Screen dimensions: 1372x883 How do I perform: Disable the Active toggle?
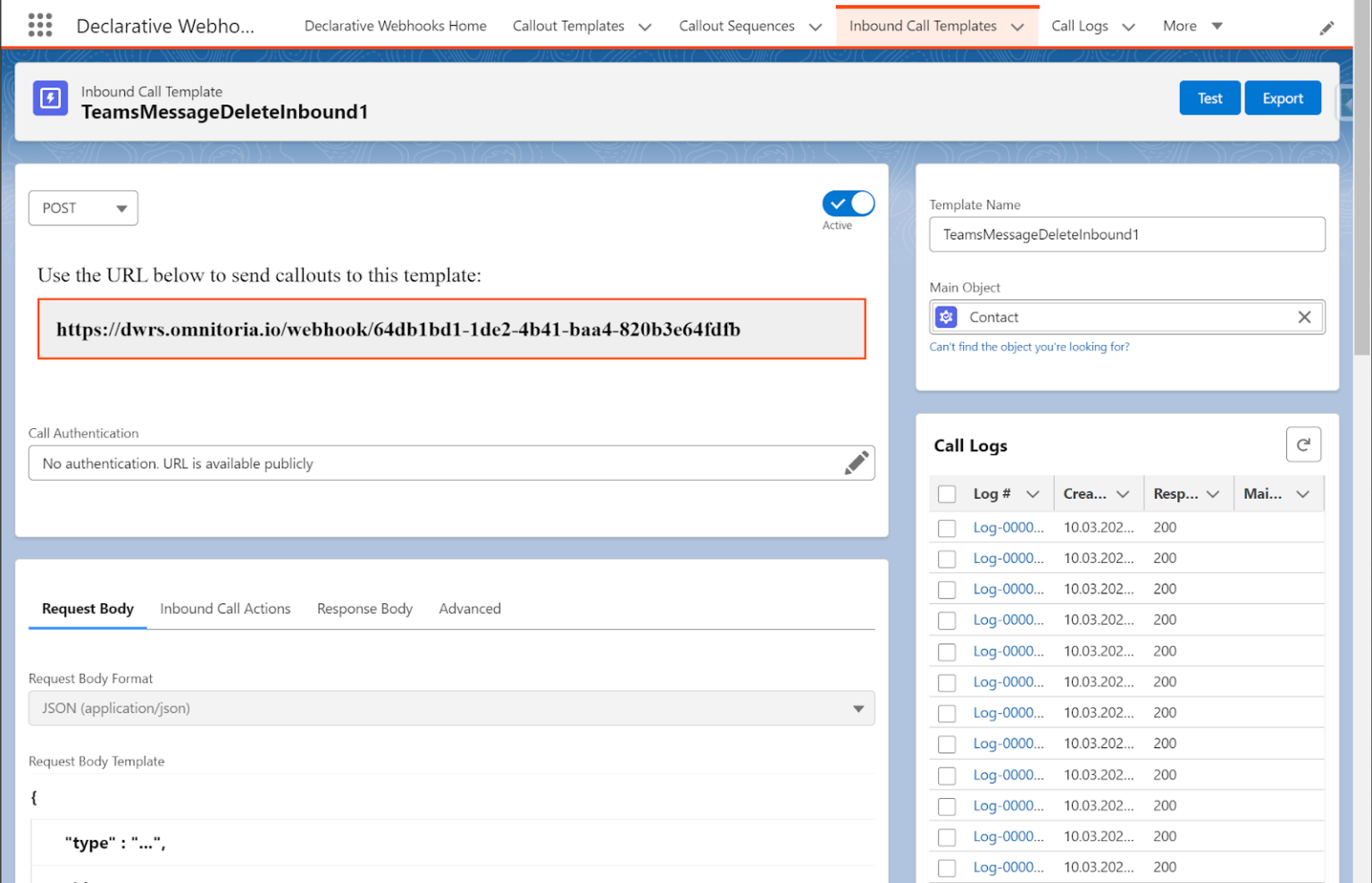click(x=847, y=203)
